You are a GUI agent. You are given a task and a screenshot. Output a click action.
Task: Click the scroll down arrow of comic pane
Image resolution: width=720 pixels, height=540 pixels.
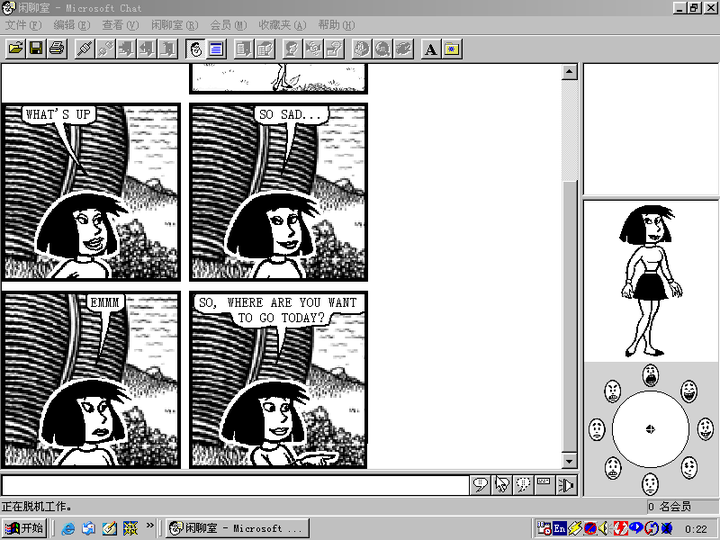[569, 461]
